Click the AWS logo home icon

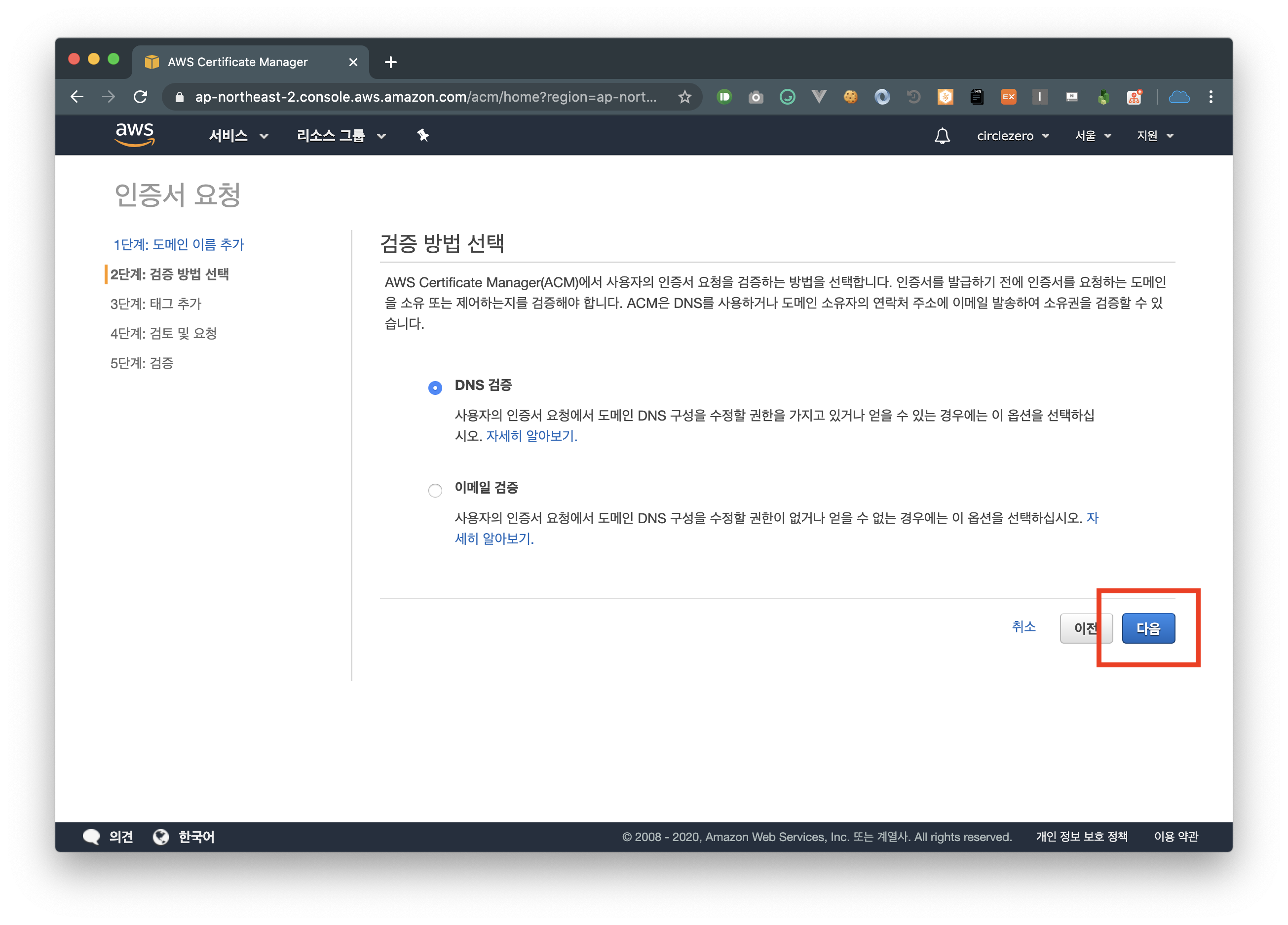point(135,135)
